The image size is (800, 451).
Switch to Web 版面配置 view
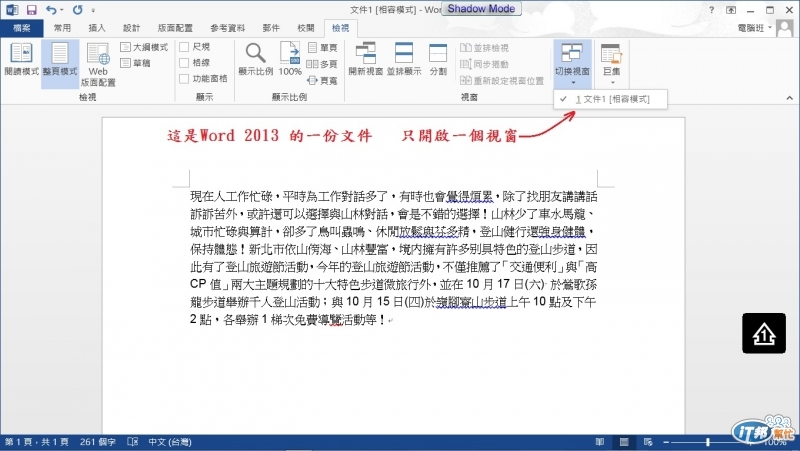pyautogui.click(x=98, y=65)
